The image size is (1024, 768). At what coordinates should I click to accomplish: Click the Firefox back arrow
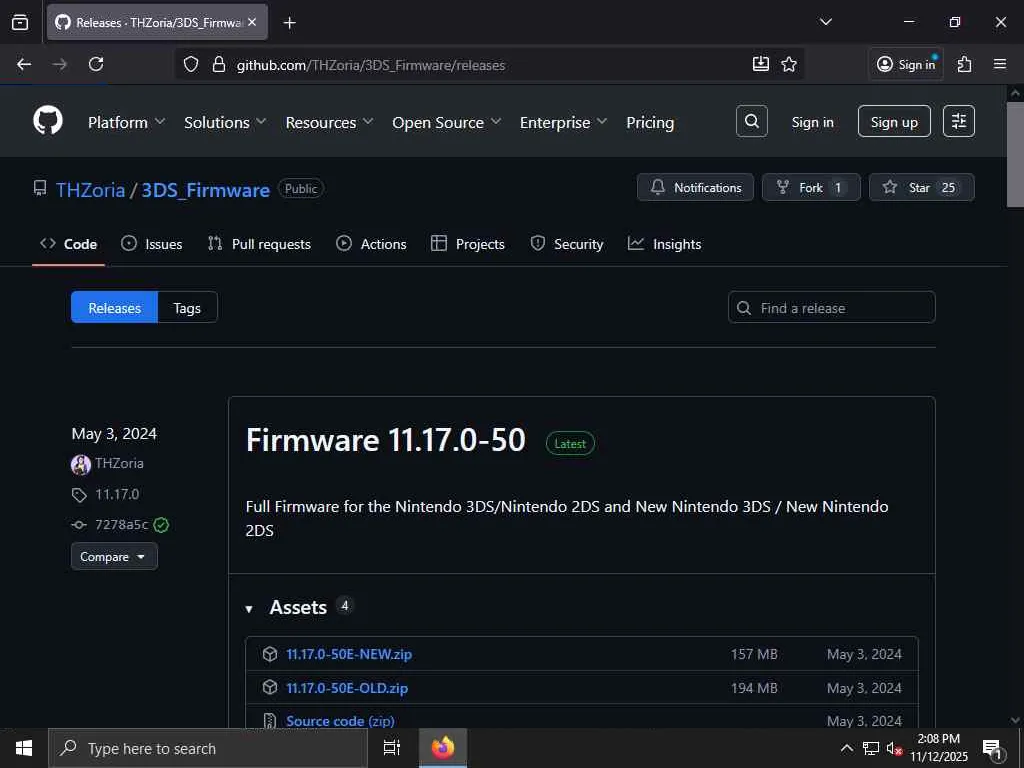tap(24, 64)
